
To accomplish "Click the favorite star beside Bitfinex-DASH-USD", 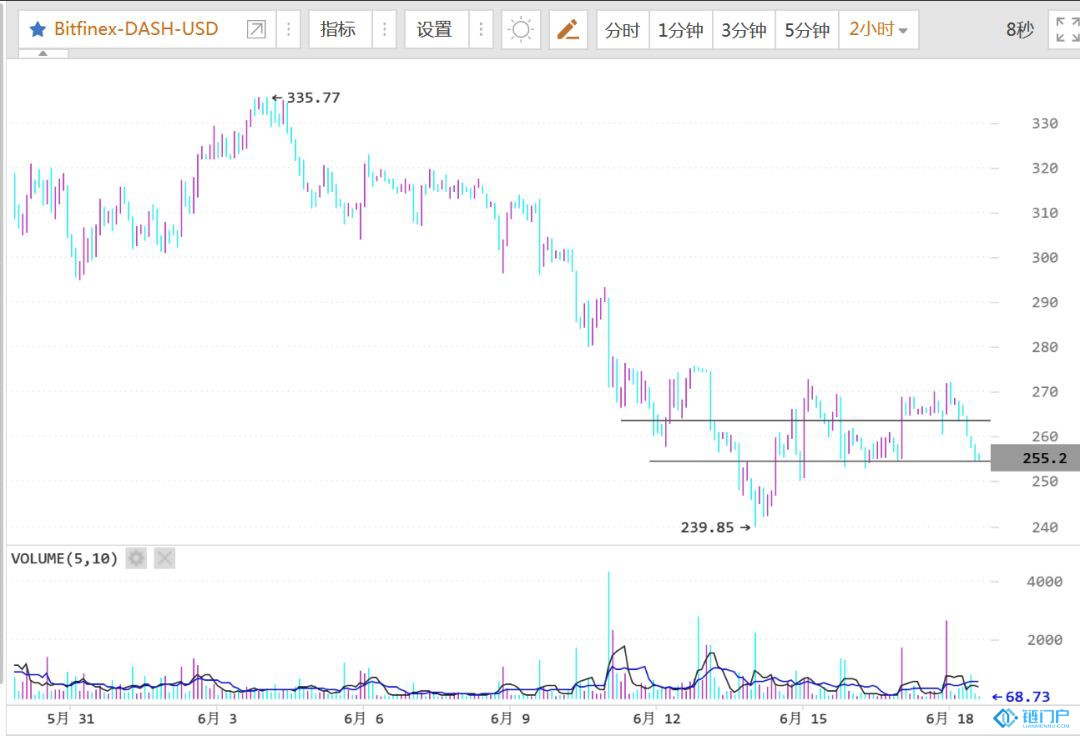I will click(x=37, y=29).
